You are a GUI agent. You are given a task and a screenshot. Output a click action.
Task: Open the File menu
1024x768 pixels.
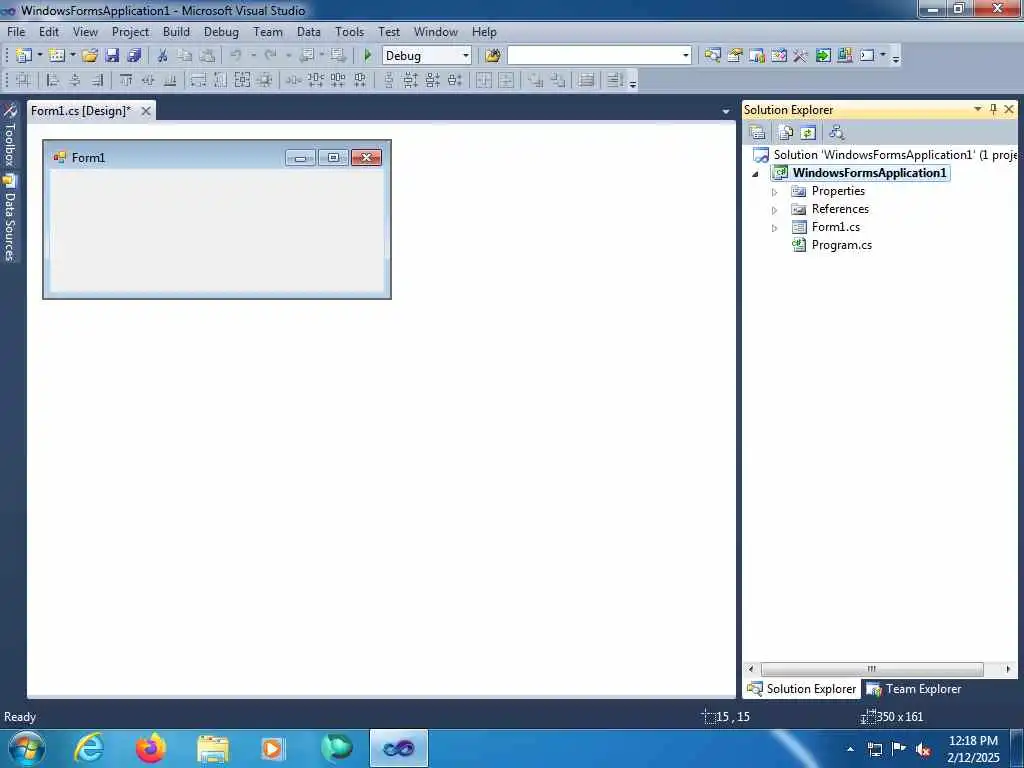(16, 31)
